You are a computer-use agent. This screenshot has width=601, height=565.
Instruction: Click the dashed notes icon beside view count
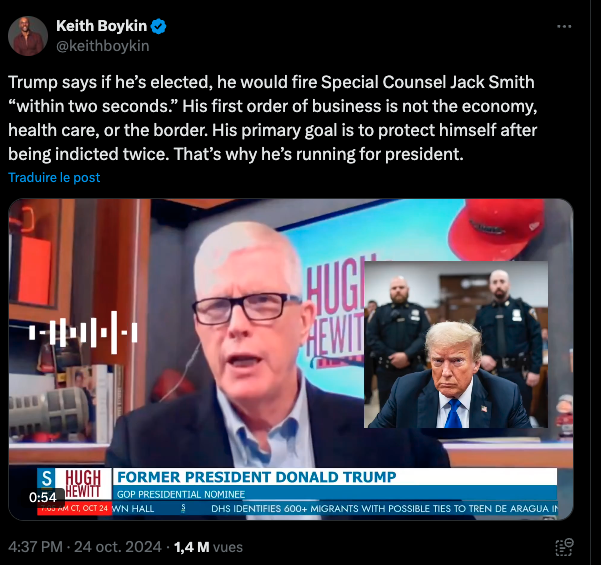point(564,547)
